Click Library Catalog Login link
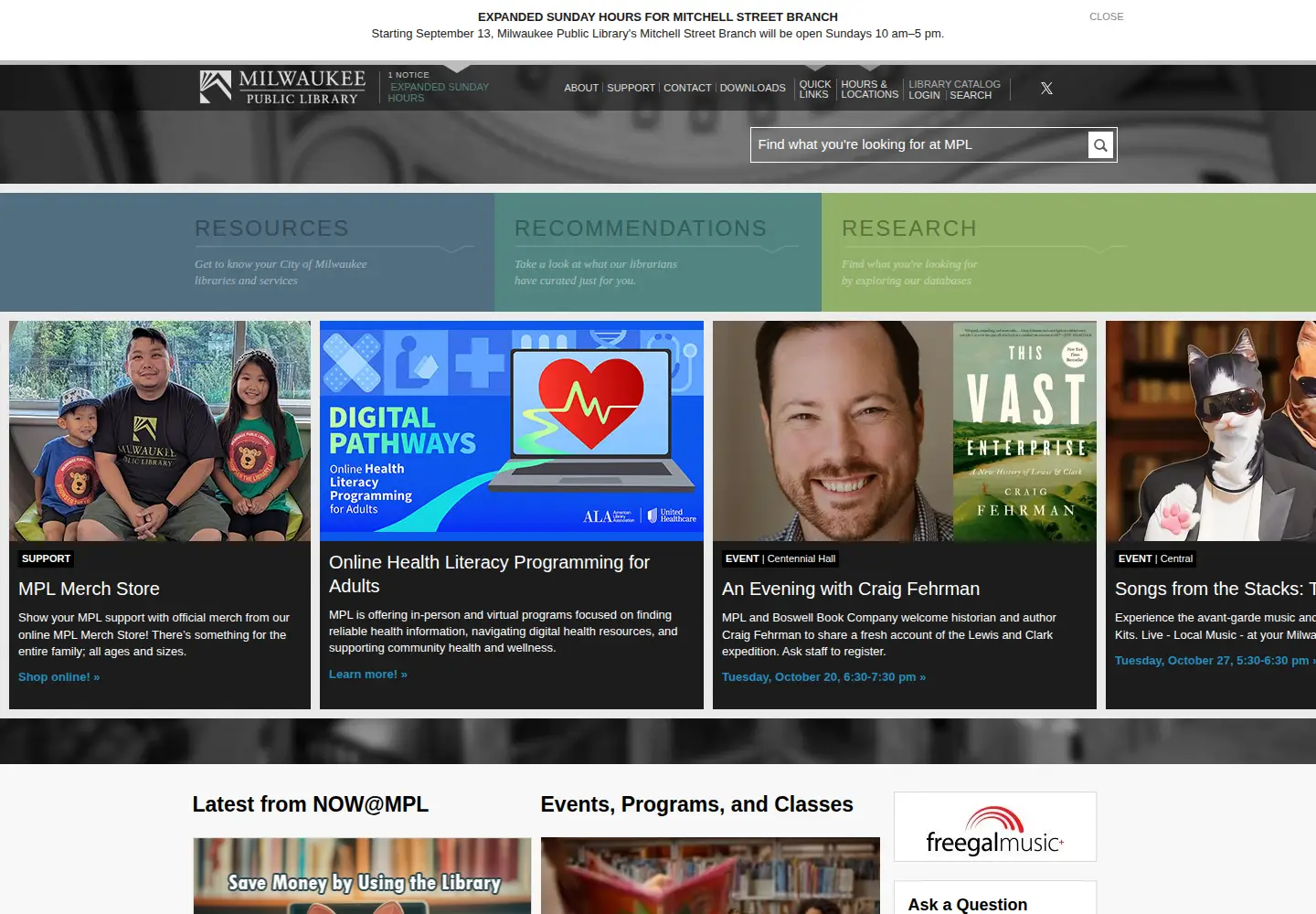 pyautogui.click(x=924, y=95)
